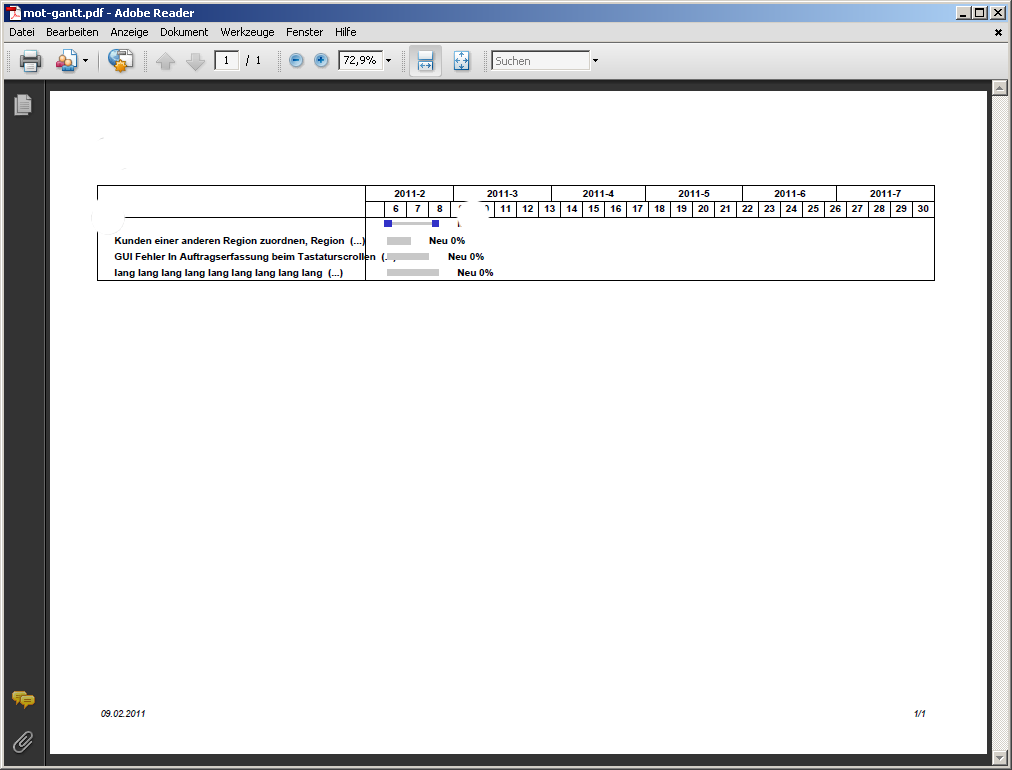Click the Suchen search field
Viewport: 1012px width, 770px height.
point(540,61)
